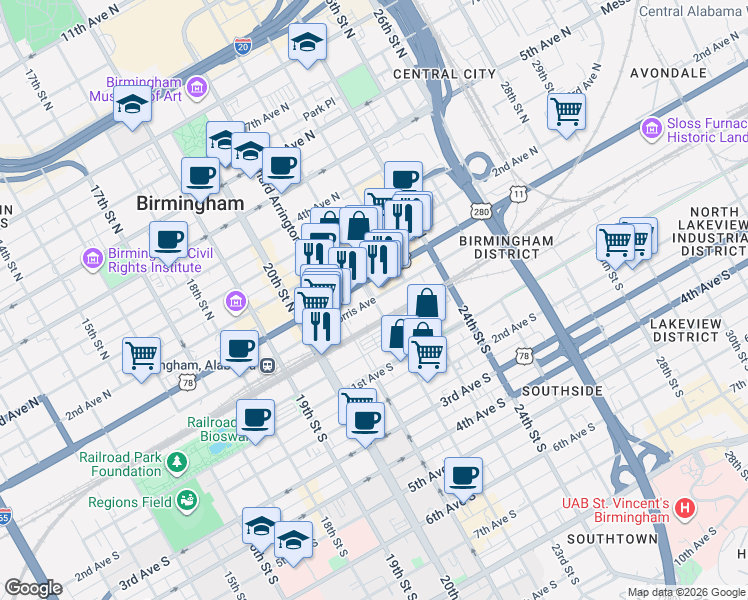
Task: Click the UAB St. Vincent's Birmingham text label
Action: coord(616,510)
